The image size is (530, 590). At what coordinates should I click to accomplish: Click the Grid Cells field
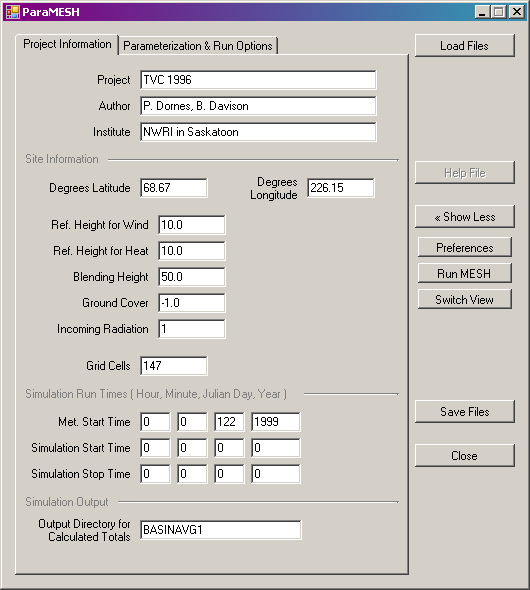(174, 366)
